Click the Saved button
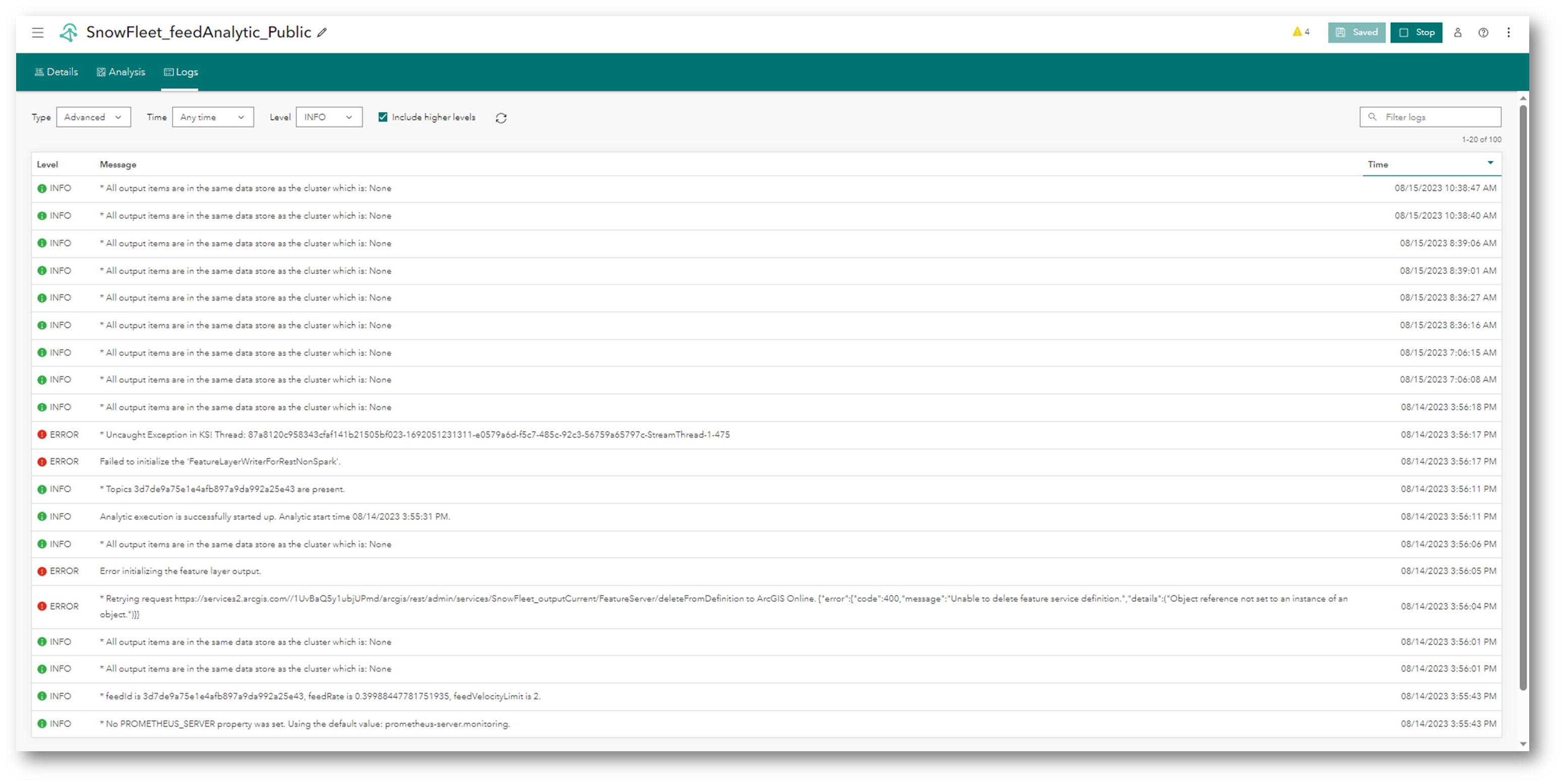Image resolution: width=1562 pixels, height=784 pixels. 1356,33
